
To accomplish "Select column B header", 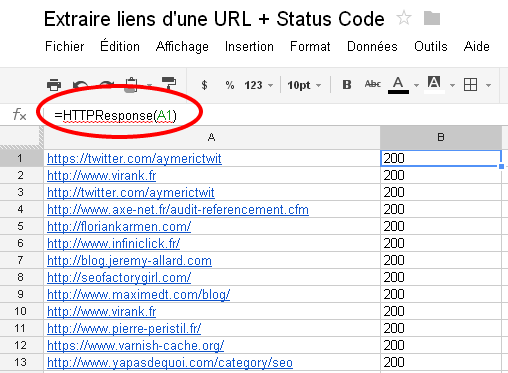I will coord(441,137).
